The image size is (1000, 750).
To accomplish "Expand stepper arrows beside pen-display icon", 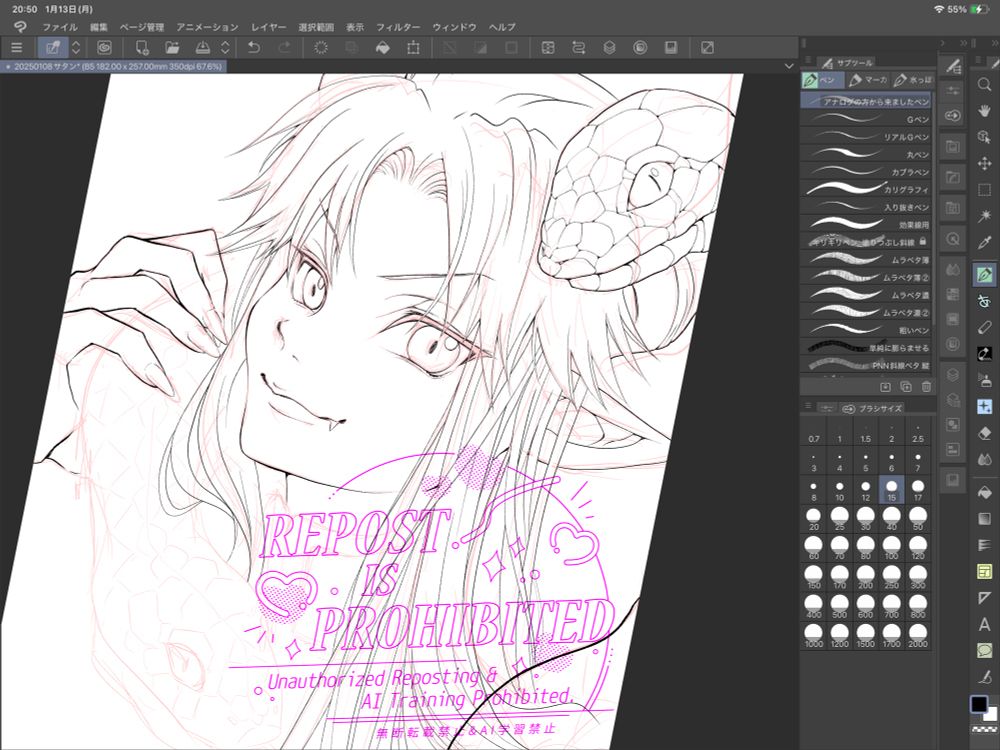I will 76,48.
